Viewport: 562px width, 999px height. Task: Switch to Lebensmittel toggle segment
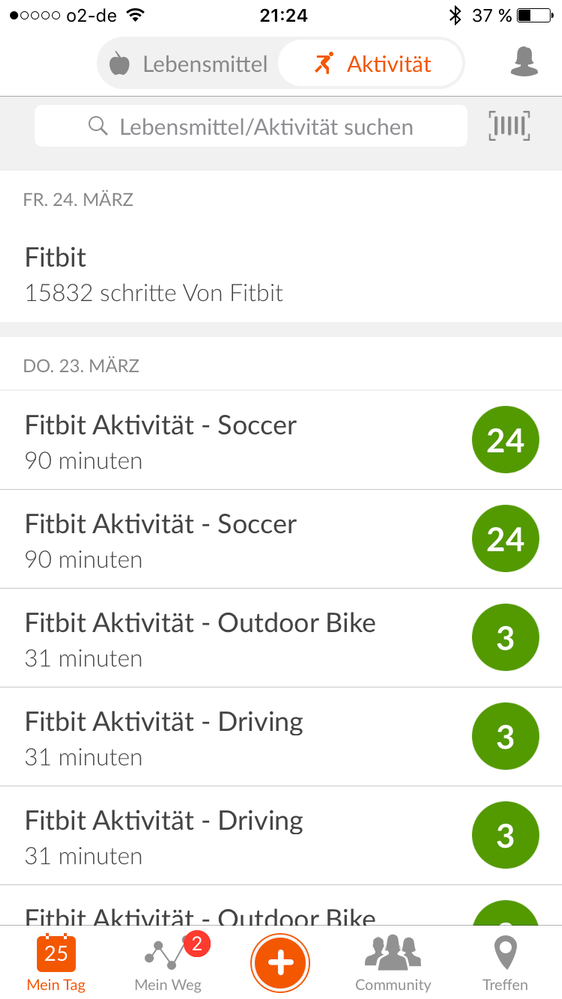[189, 64]
